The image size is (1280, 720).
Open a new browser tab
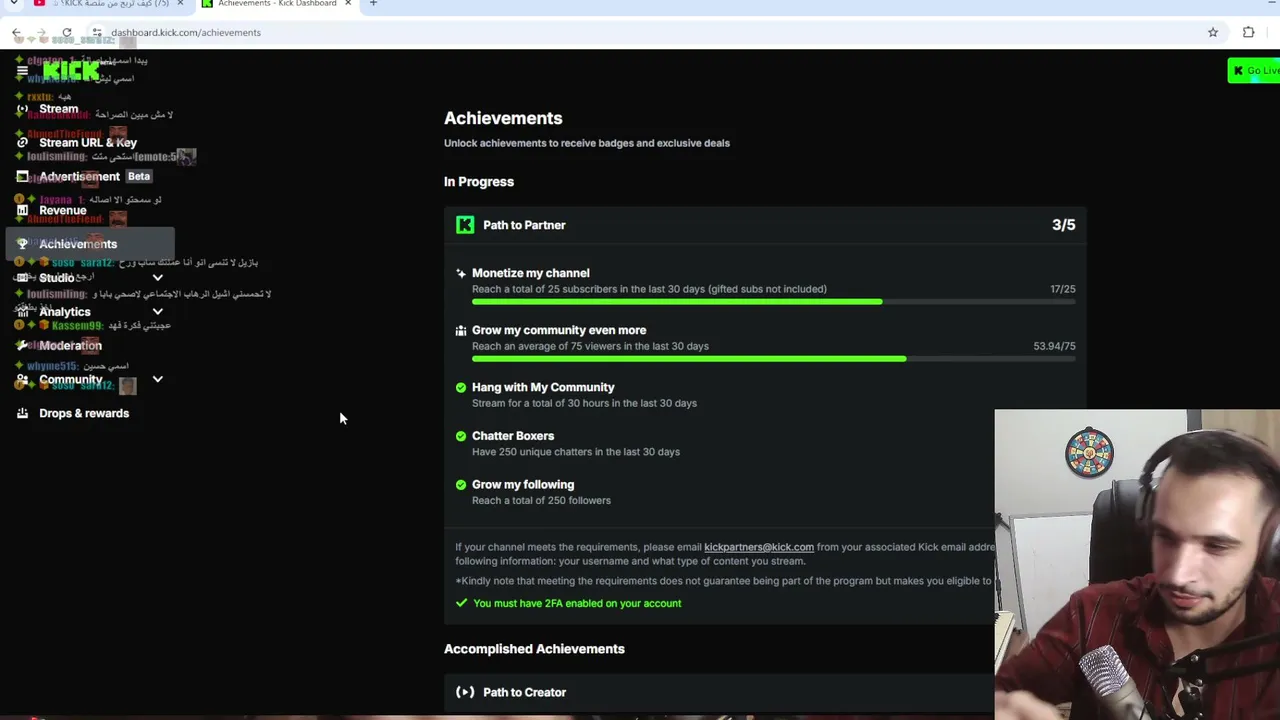(373, 4)
